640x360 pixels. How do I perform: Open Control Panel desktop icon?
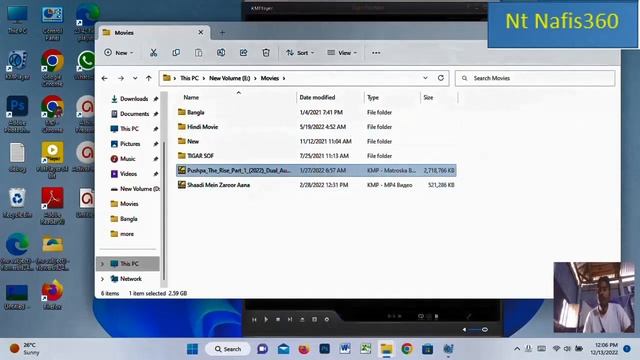click(52, 22)
